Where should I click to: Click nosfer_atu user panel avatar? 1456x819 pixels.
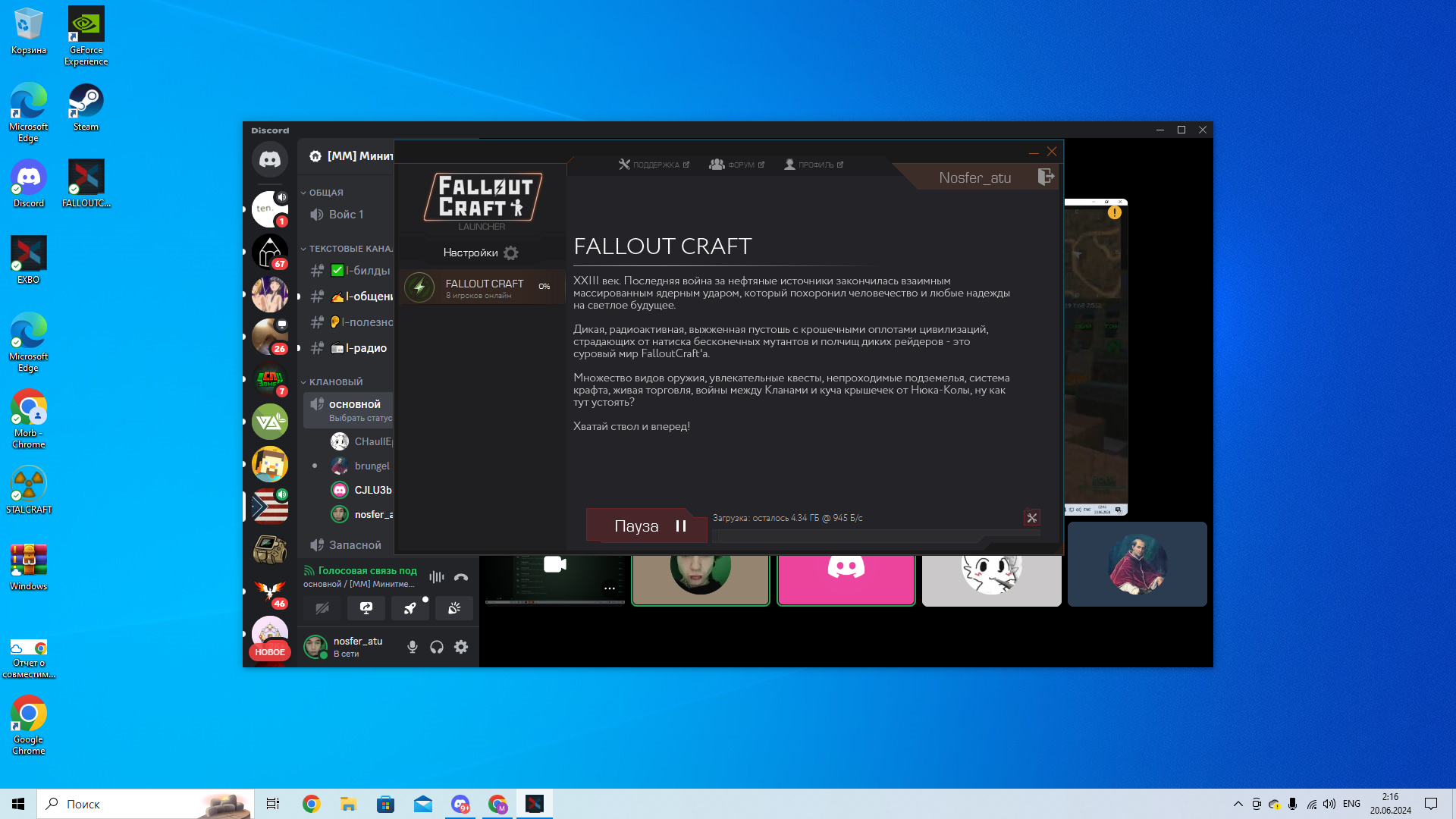tap(315, 647)
